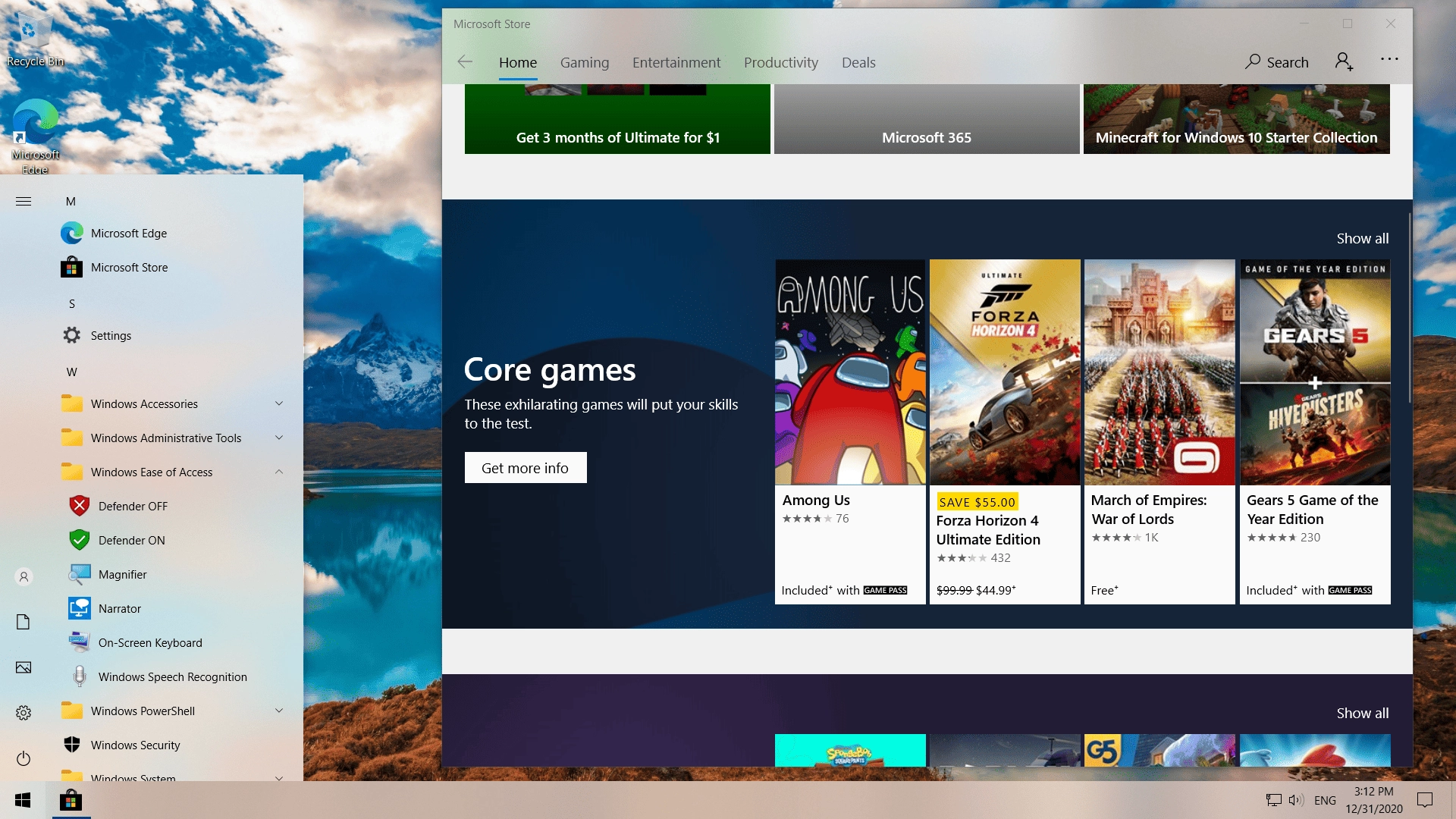Click Get more info button
The image size is (1456, 819).
click(x=526, y=468)
